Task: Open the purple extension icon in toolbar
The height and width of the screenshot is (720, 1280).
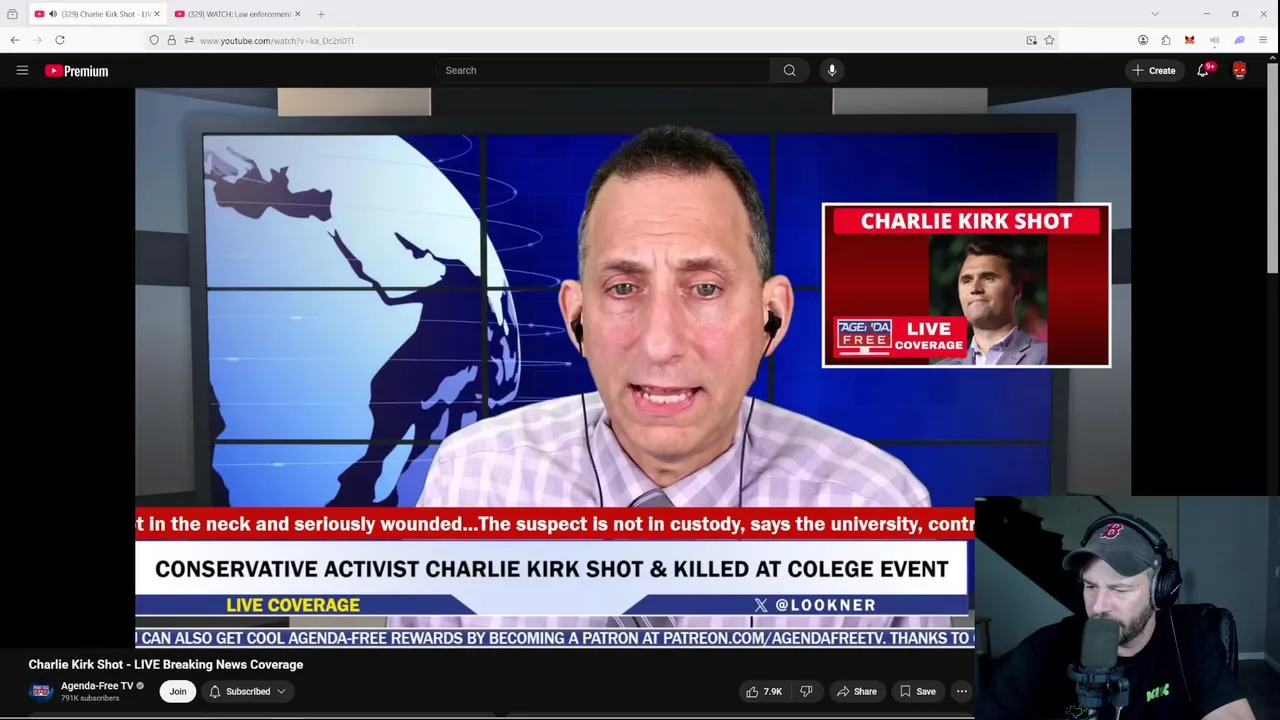Action: pos(1239,40)
